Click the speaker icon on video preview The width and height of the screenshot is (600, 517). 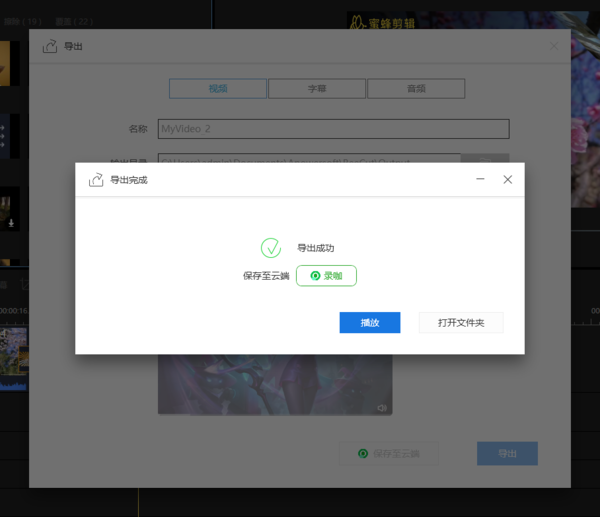382,408
